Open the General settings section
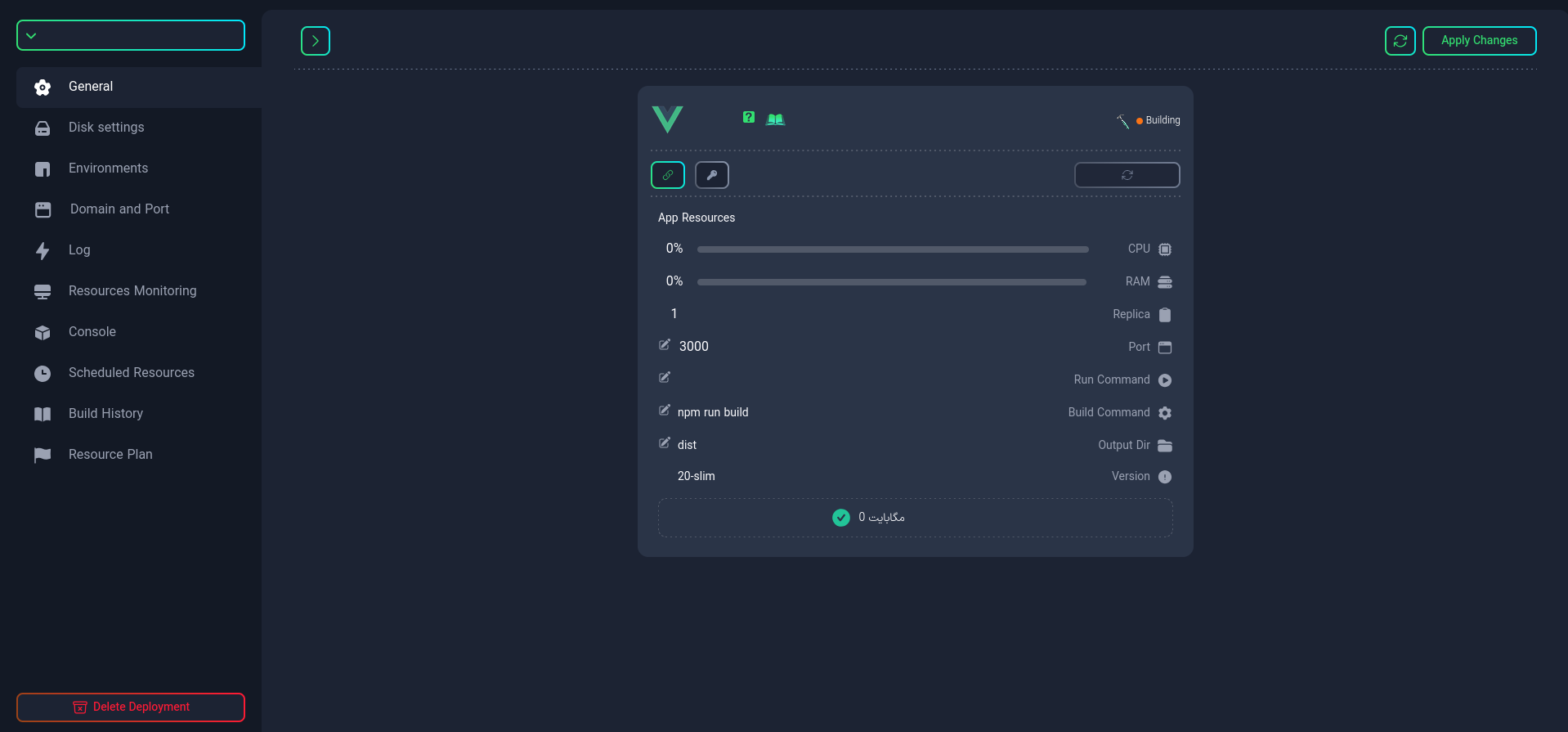The height and width of the screenshot is (732, 1568). (x=139, y=87)
